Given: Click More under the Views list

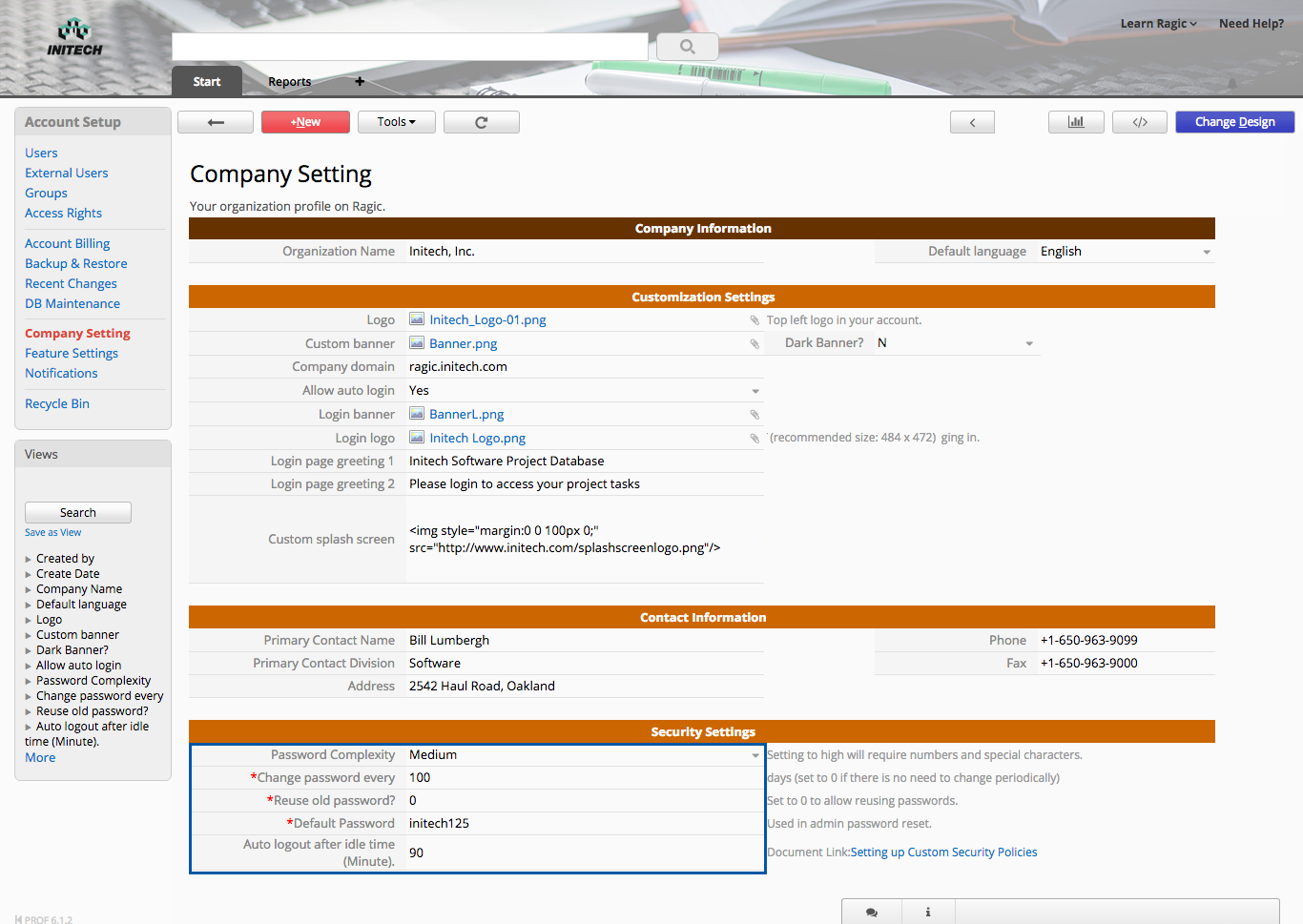Looking at the screenshot, I should [40, 757].
